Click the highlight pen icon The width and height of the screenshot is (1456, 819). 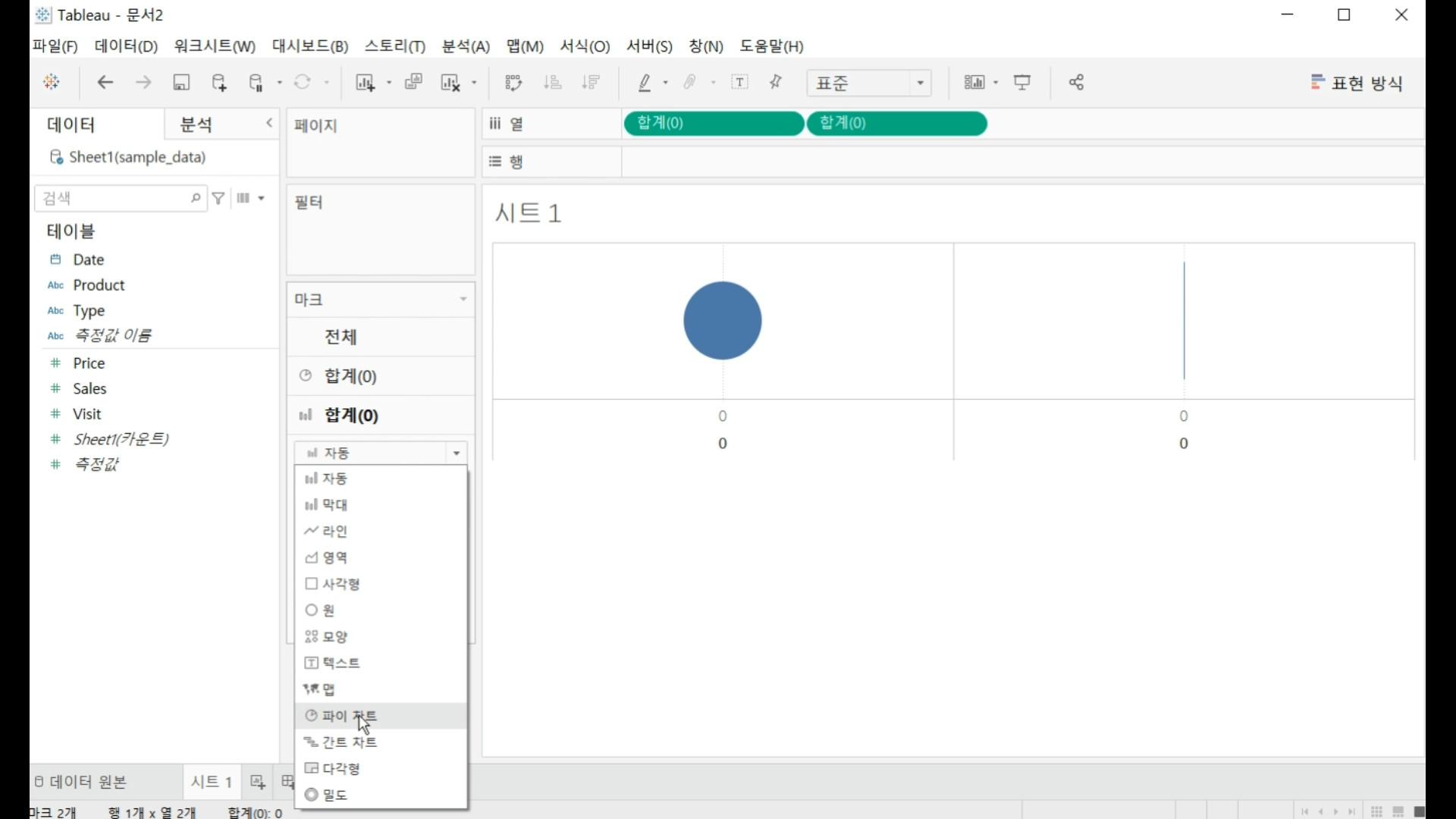point(645,83)
